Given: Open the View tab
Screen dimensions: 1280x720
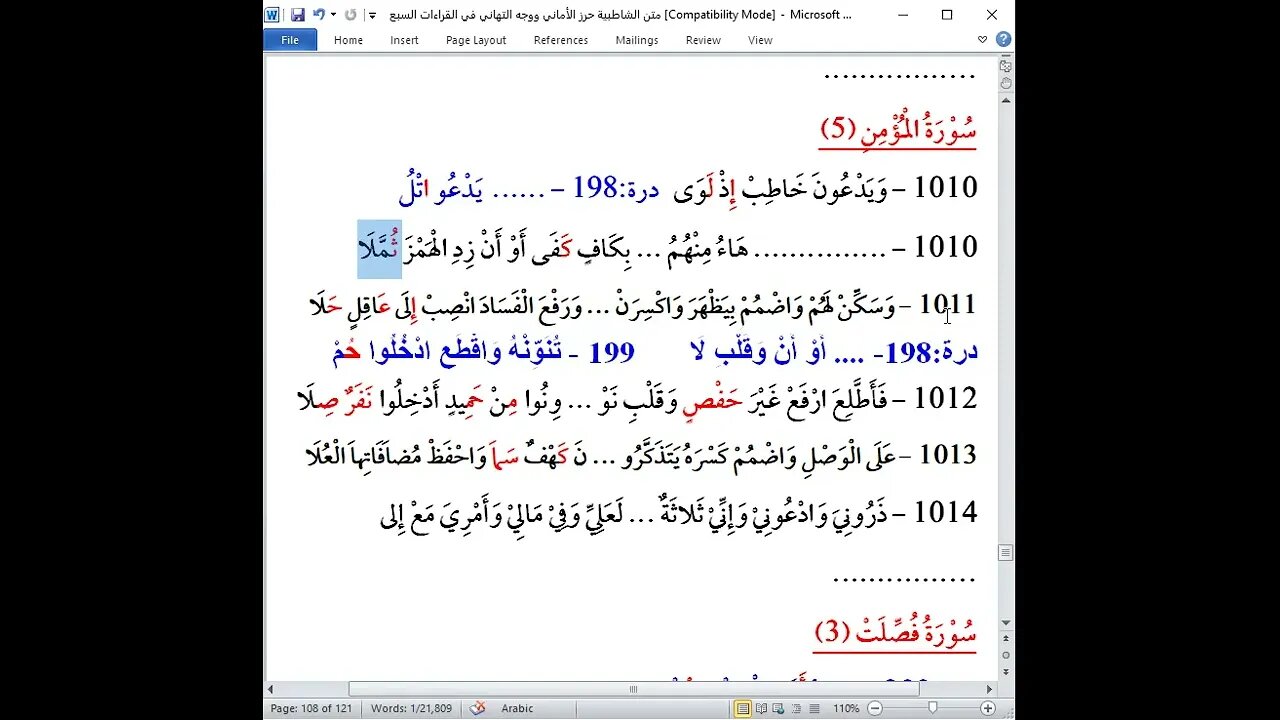Looking at the screenshot, I should point(760,40).
